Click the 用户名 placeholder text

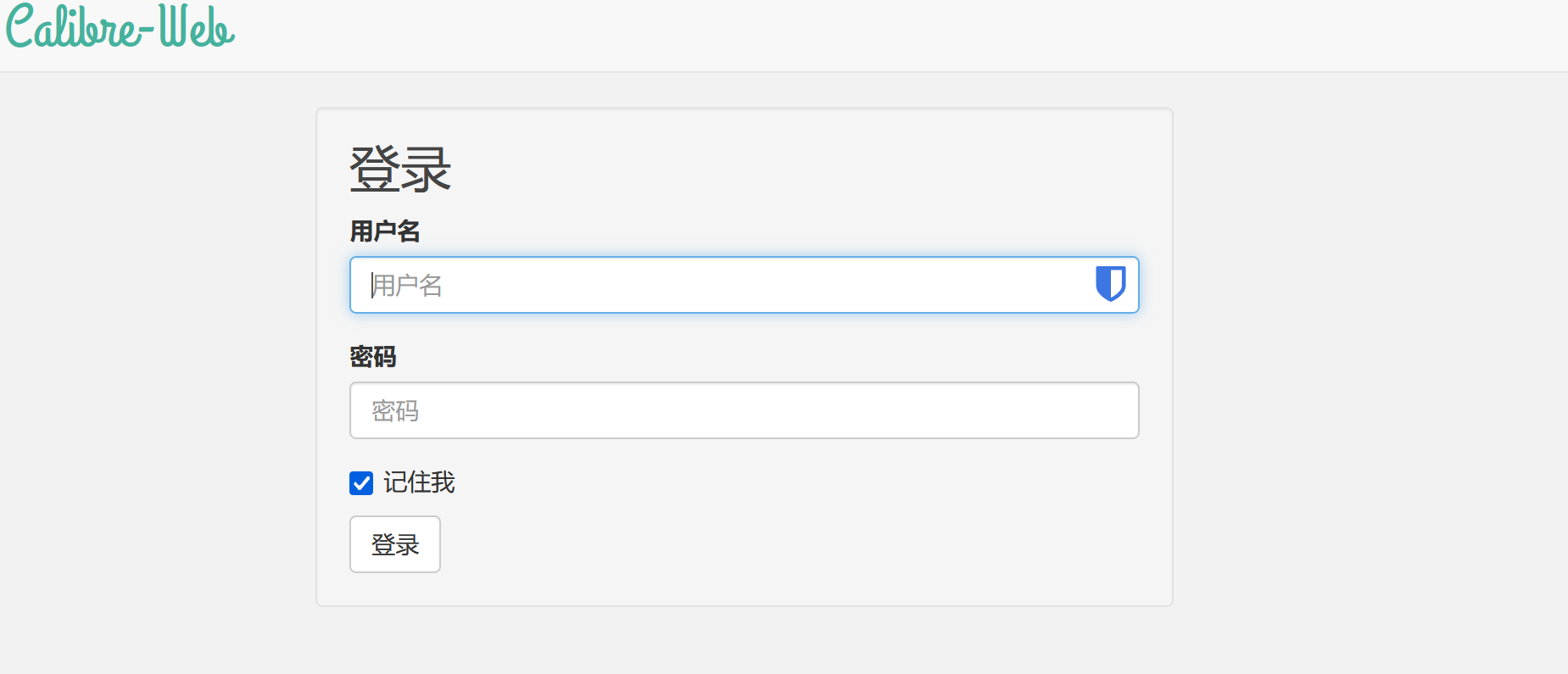tap(407, 286)
